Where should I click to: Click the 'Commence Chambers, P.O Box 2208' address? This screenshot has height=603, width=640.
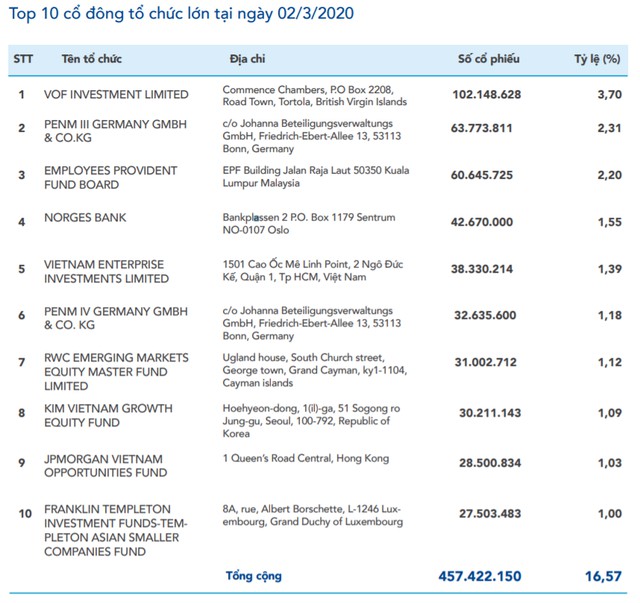[315, 96]
